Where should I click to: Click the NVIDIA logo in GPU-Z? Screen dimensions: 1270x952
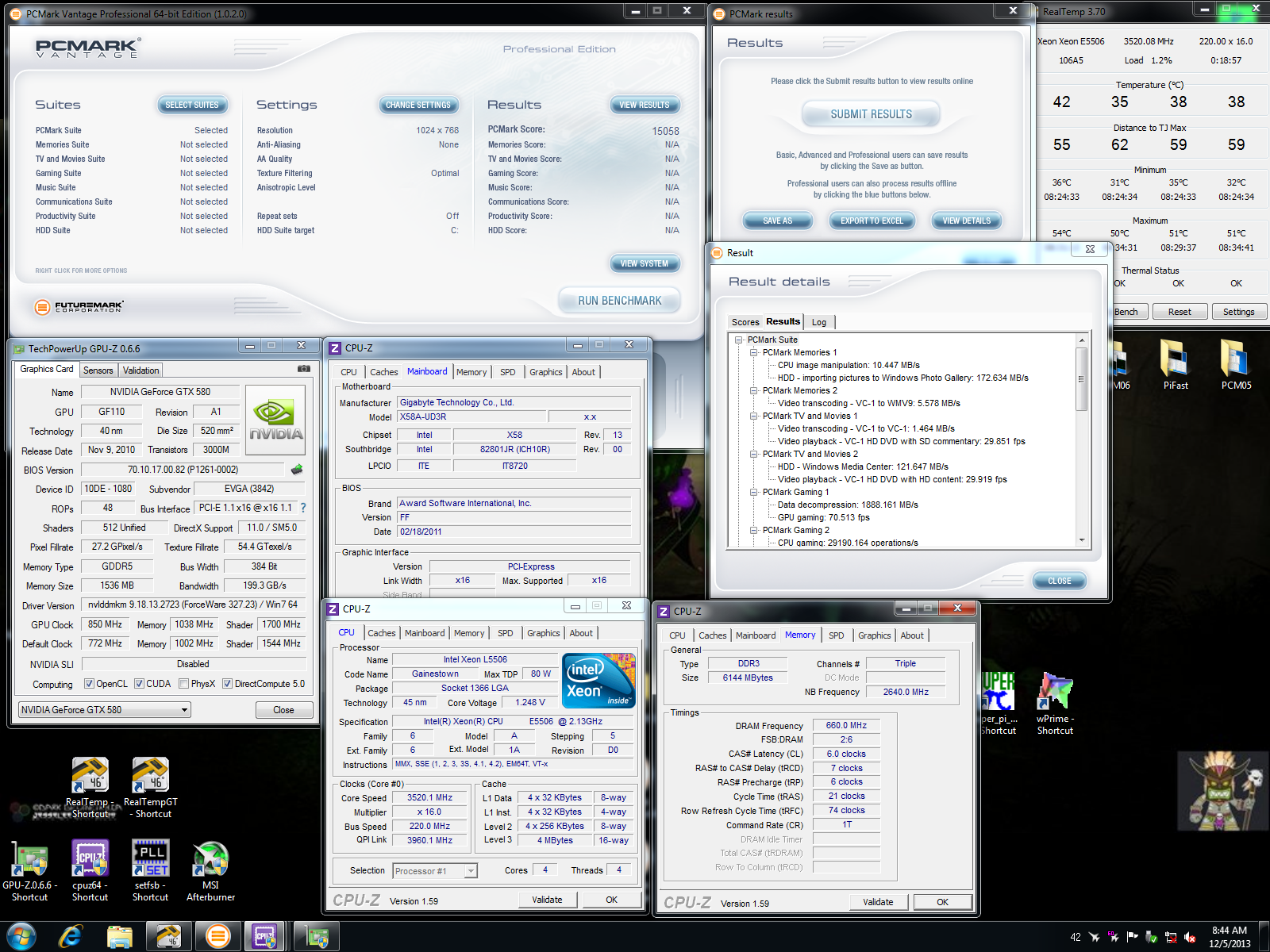point(275,420)
